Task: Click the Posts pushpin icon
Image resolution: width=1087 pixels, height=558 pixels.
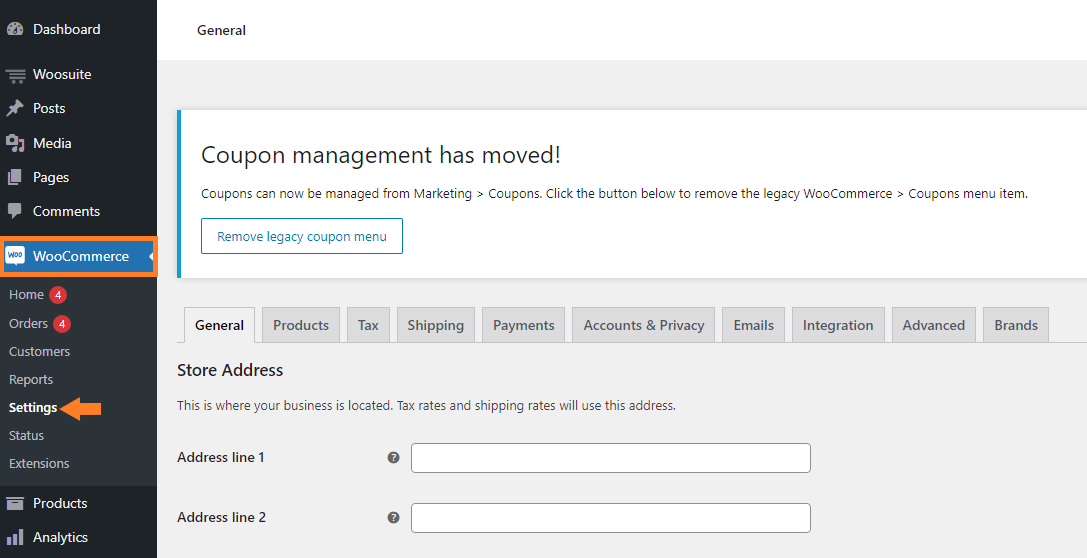Action: click(x=15, y=108)
